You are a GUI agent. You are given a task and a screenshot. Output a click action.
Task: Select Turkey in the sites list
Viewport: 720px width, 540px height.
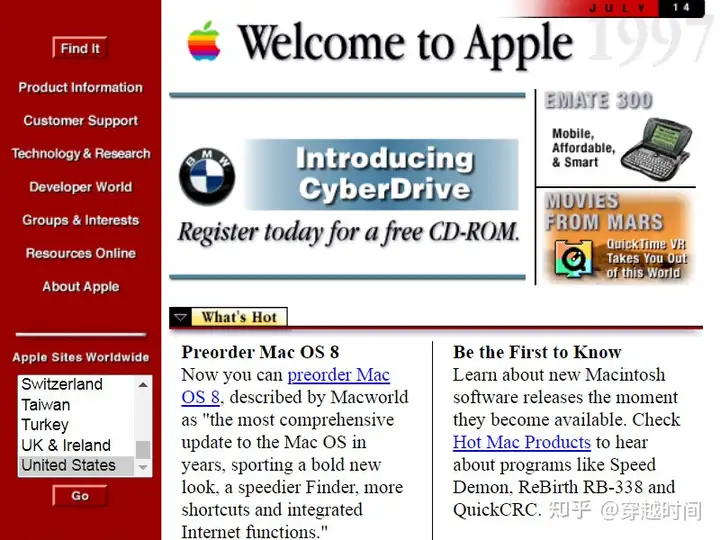pyautogui.click(x=77, y=425)
